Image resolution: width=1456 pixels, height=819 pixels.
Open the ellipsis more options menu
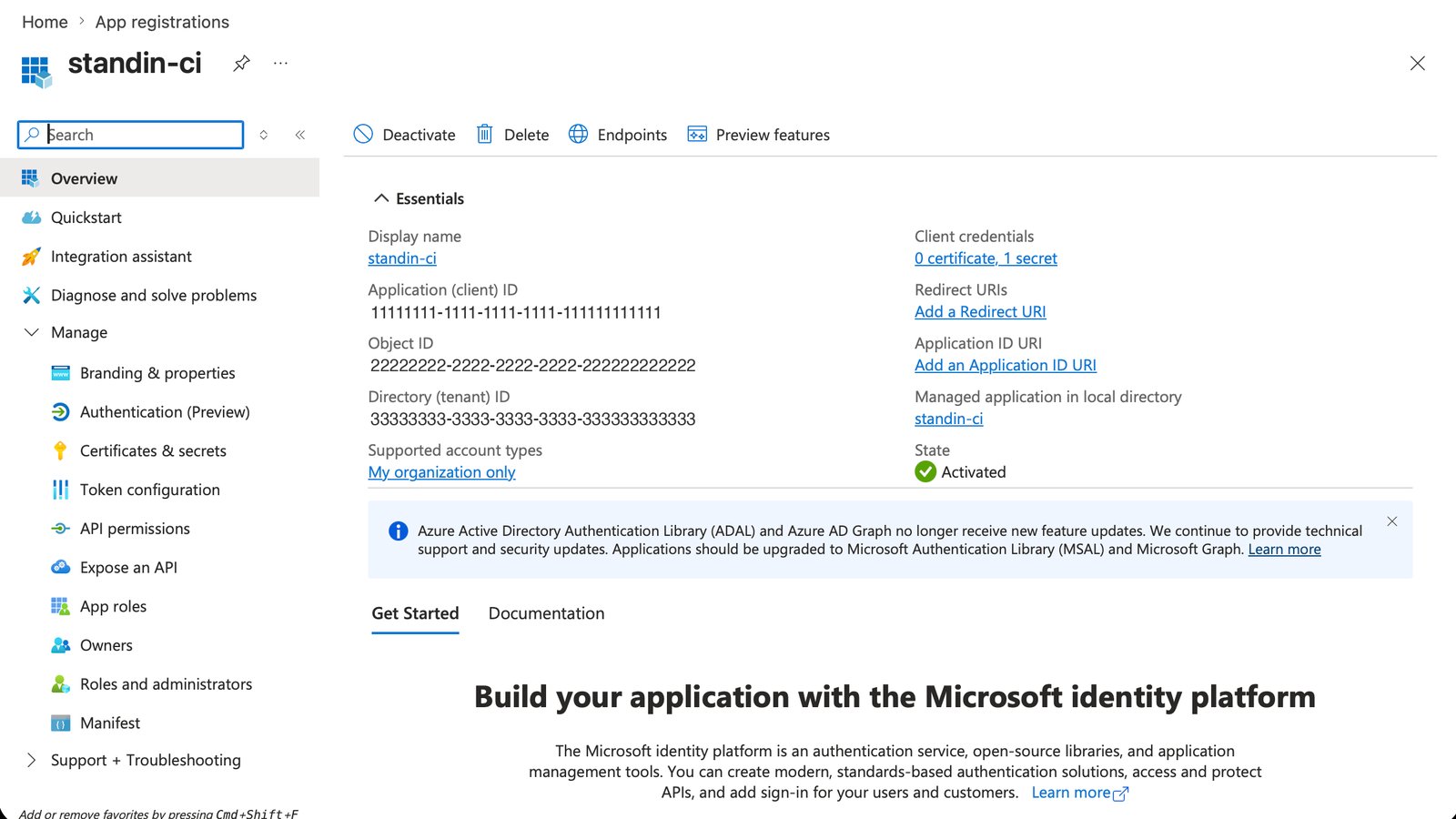click(280, 64)
